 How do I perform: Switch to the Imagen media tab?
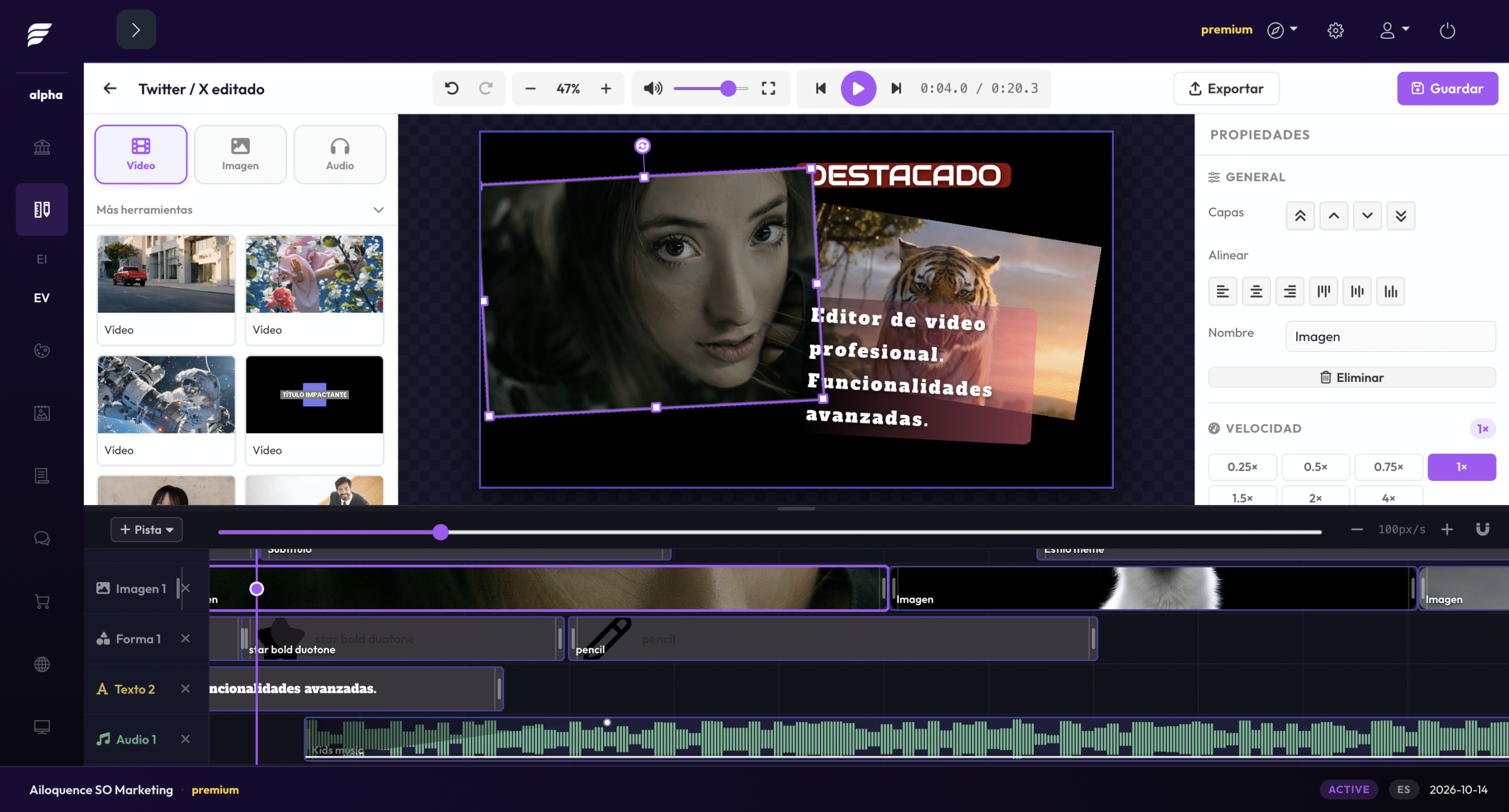[x=240, y=154]
